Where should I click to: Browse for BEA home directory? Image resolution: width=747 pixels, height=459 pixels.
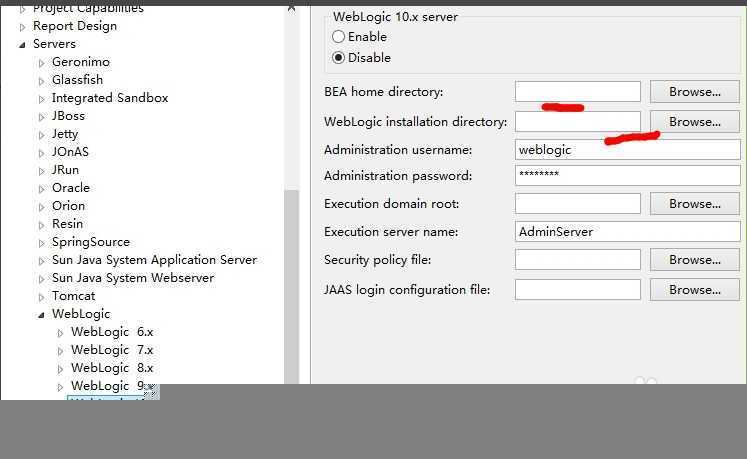[694, 92]
